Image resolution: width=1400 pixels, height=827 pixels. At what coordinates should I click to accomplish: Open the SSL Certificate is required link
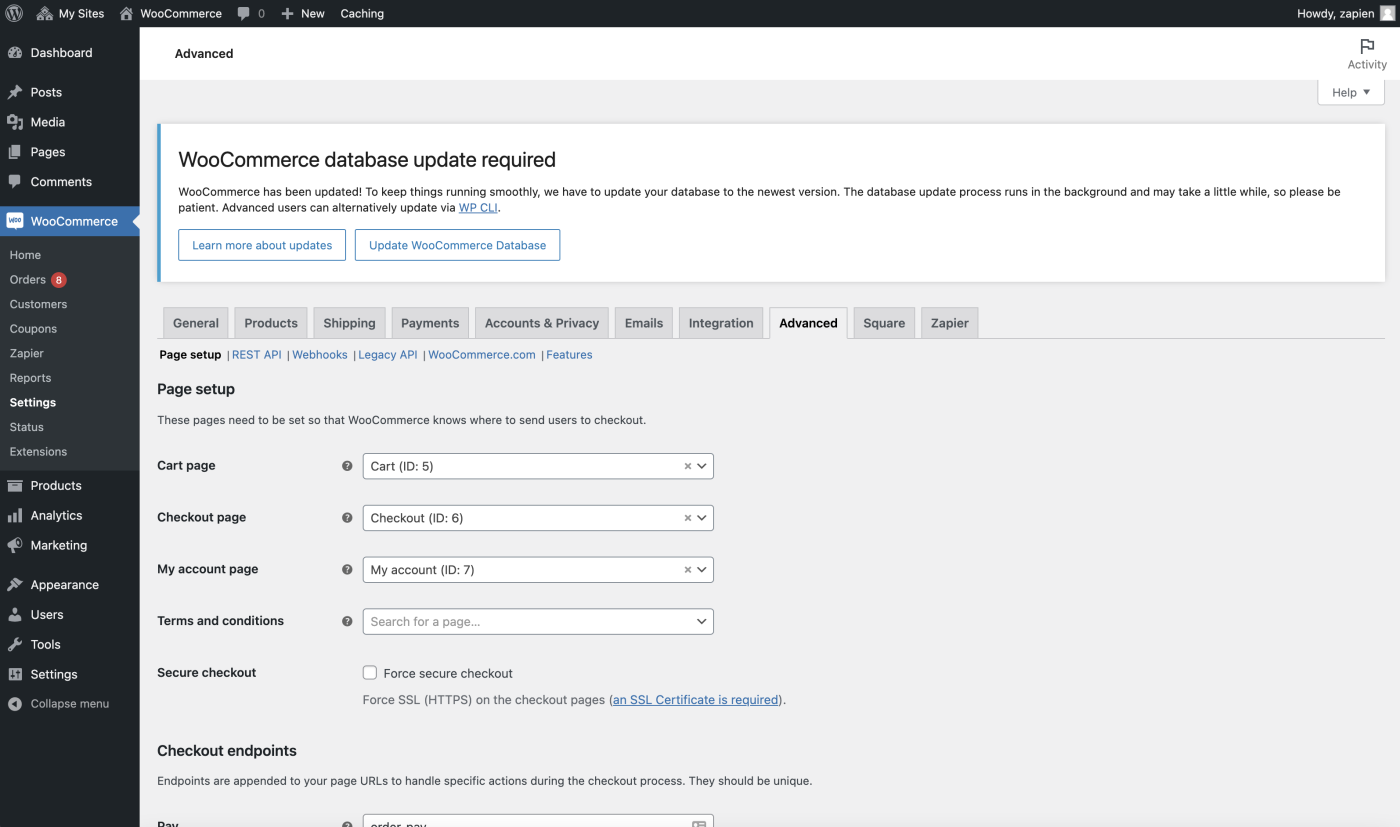tap(696, 700)
